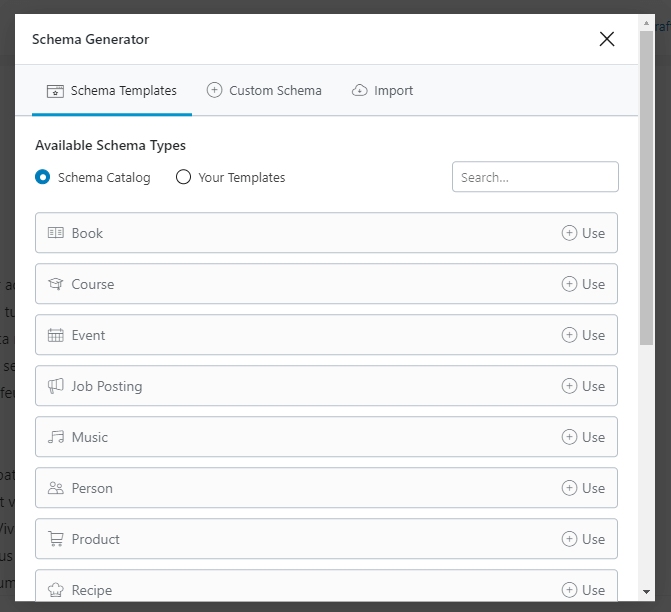Click the schema Search field
The height and width of the screenshot is (612, 671).
pos(535,177)
